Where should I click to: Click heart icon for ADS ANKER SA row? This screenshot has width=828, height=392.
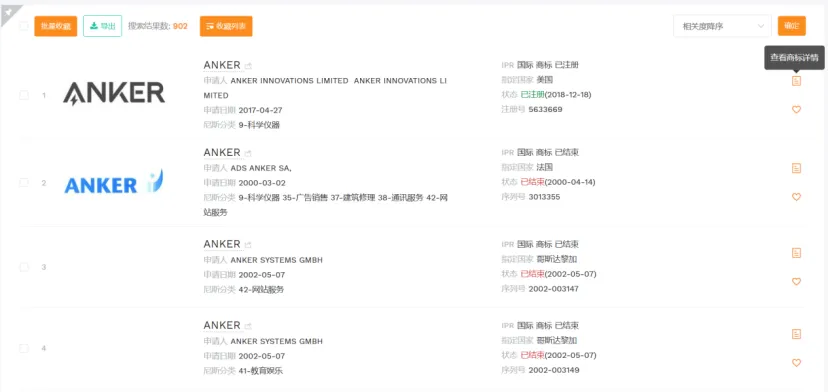point(796,197)
